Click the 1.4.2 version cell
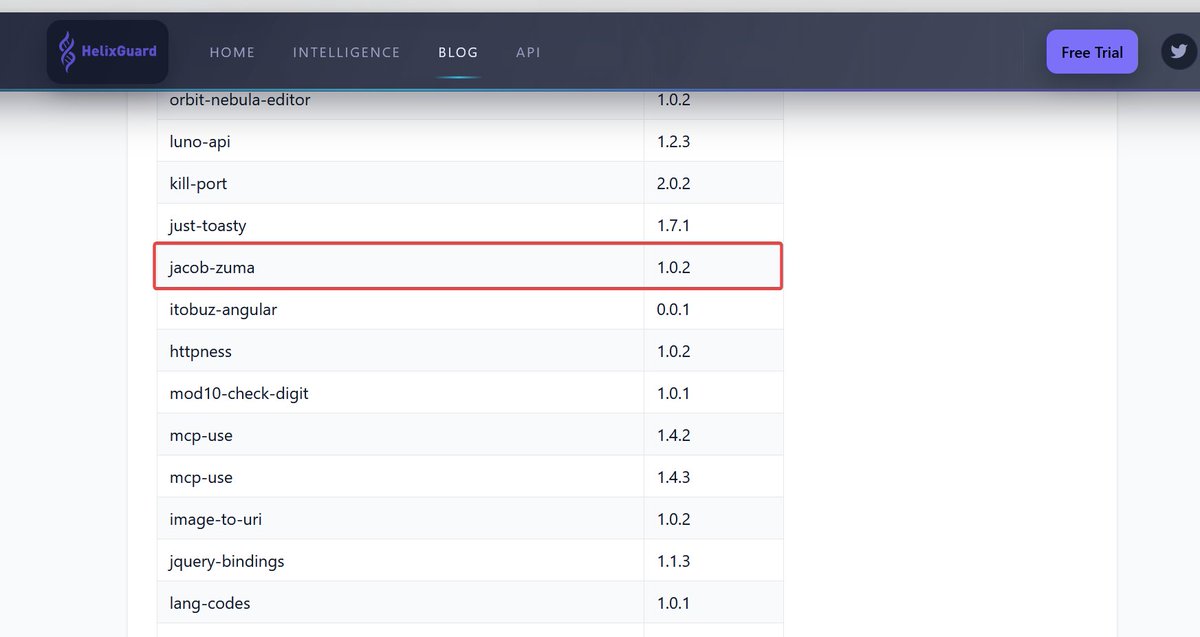This screenshot has width=1200, height=637. point(714,436)
